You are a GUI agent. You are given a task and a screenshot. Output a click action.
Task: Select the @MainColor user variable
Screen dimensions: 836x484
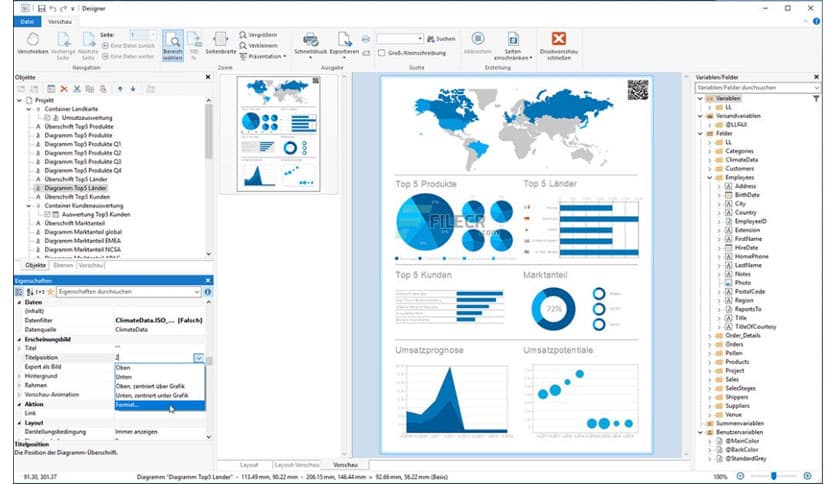point(742,441)
